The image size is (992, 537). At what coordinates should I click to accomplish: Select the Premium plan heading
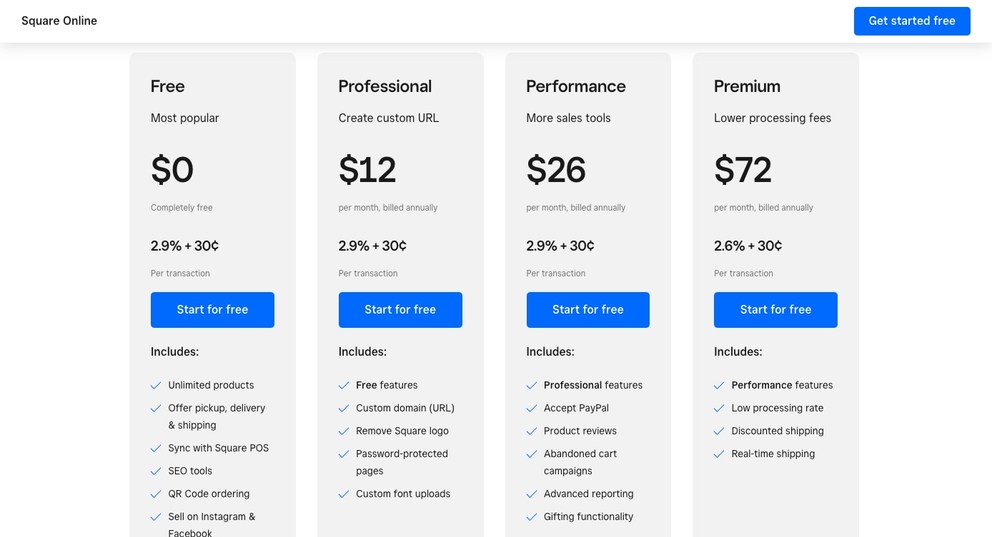click(x=747, y=86)
